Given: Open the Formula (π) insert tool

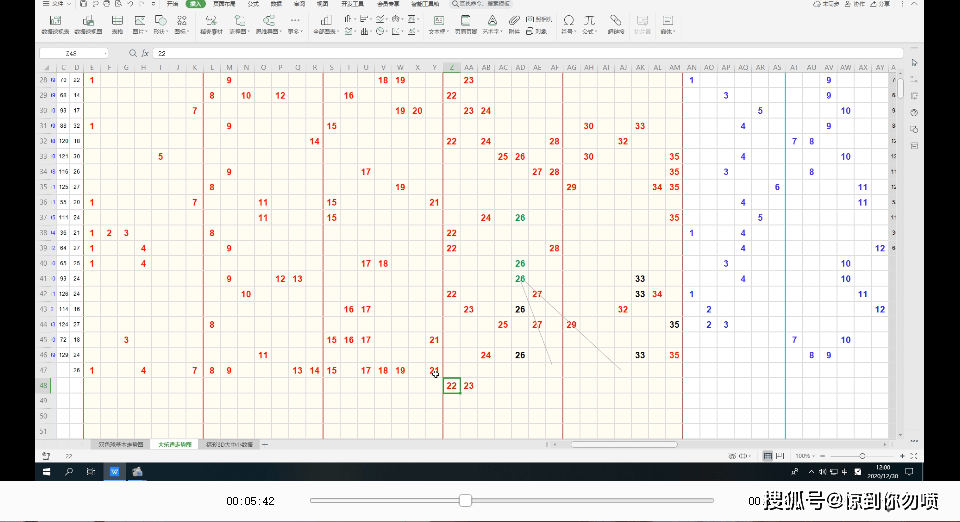Looking at the screenshot, I should click(x=589, y=23).
